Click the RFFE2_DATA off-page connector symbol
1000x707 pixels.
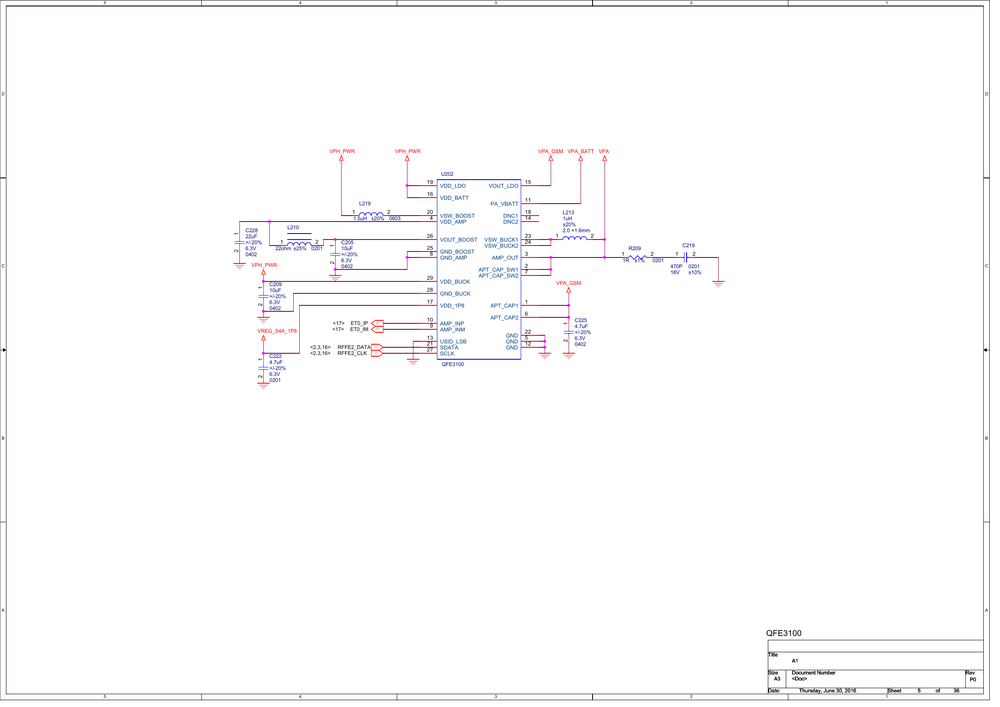(x=376, y=347)
